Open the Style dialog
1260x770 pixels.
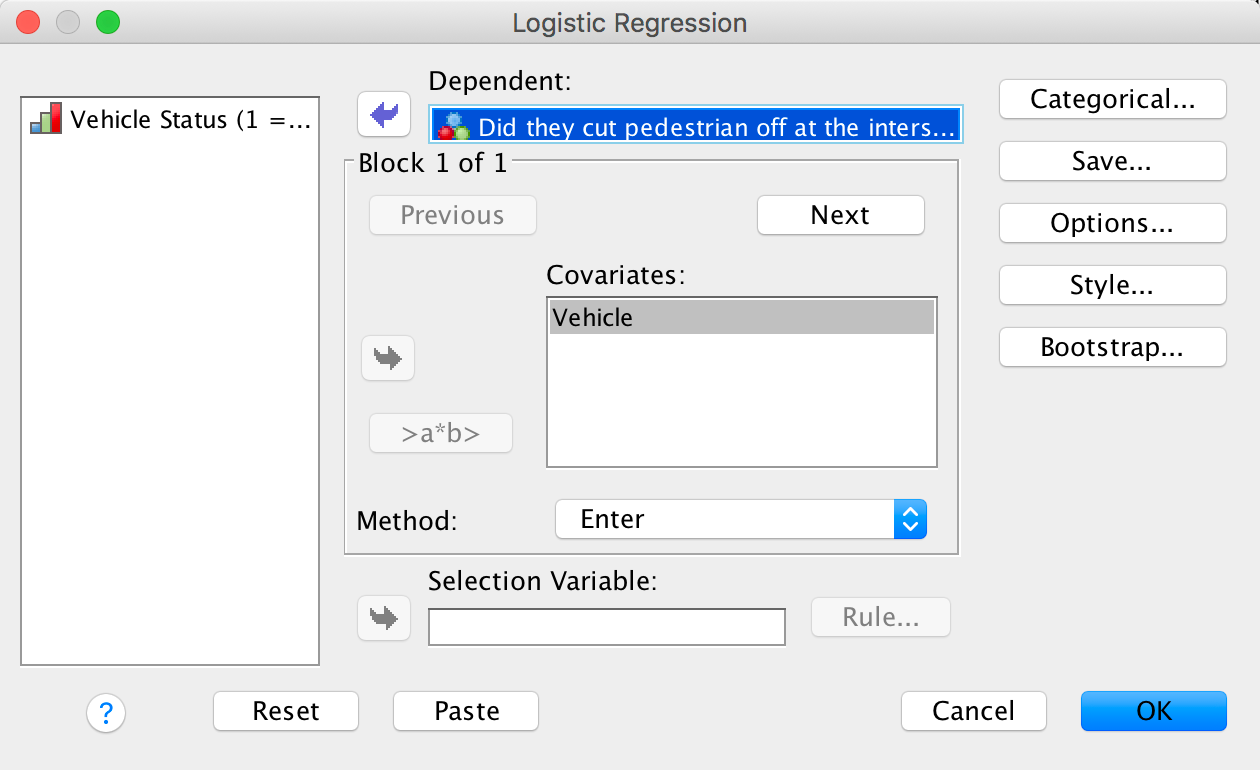coord(1112,285)
